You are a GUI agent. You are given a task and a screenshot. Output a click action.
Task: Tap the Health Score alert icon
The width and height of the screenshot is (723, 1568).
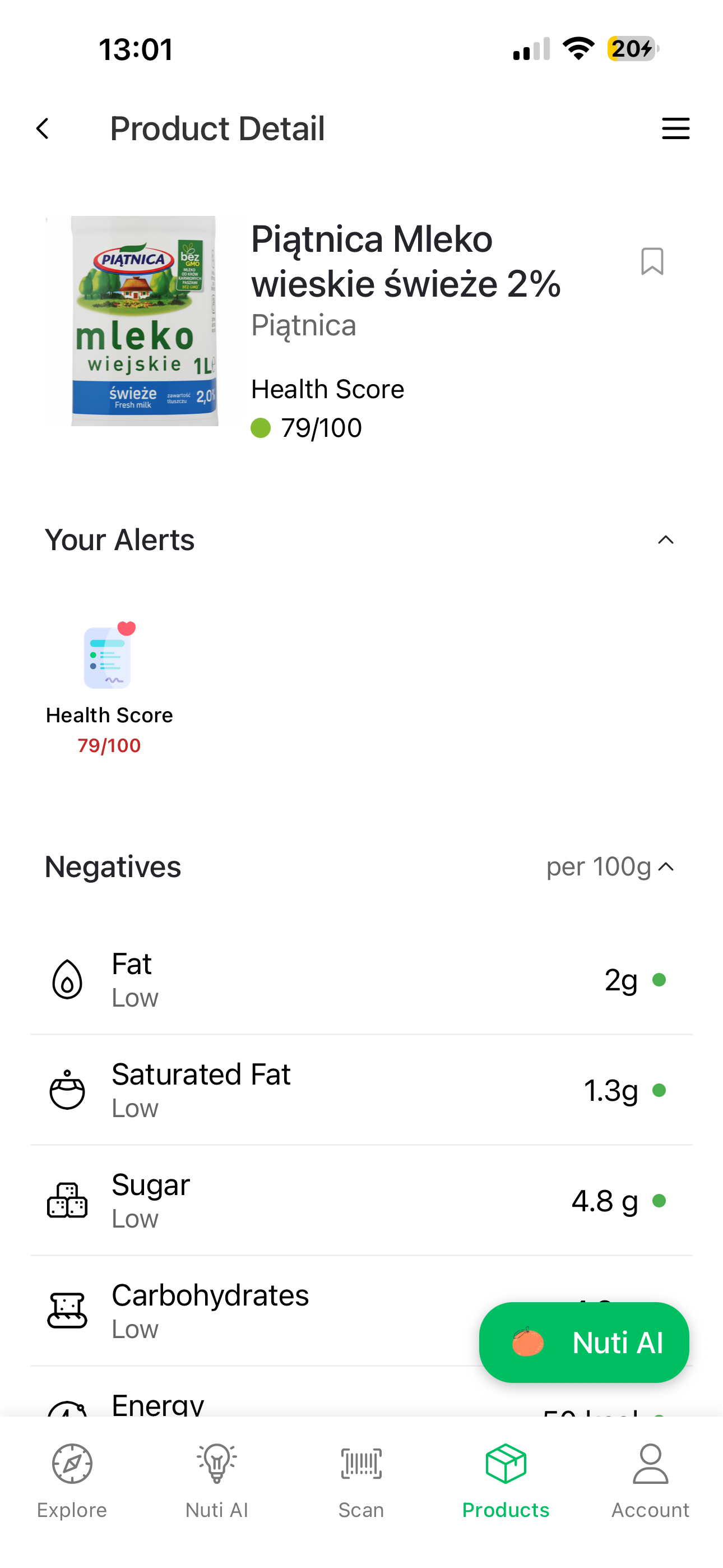click(109, 656)
